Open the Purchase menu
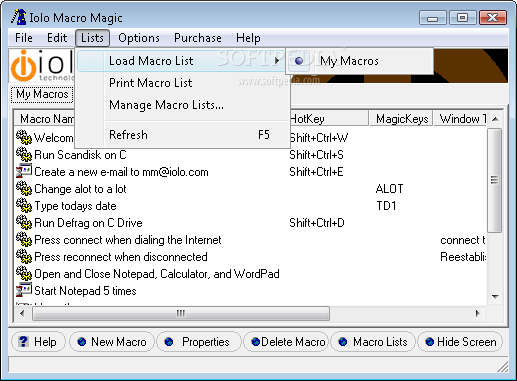517x381 pixels. (x=198, y=38)
